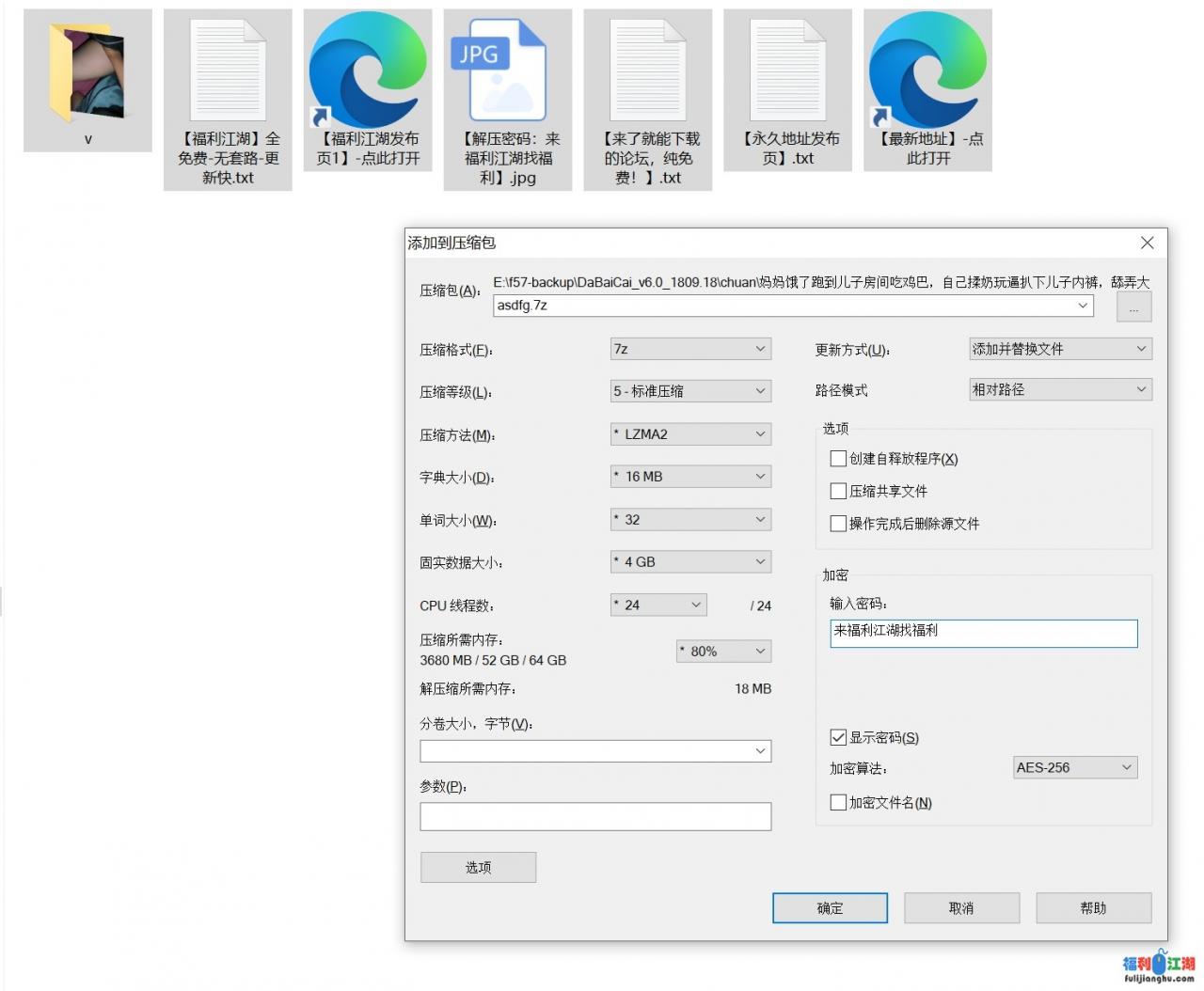
Task: Open the 加密算法 AES-256 dropdown
Action: click(1075, 768)
